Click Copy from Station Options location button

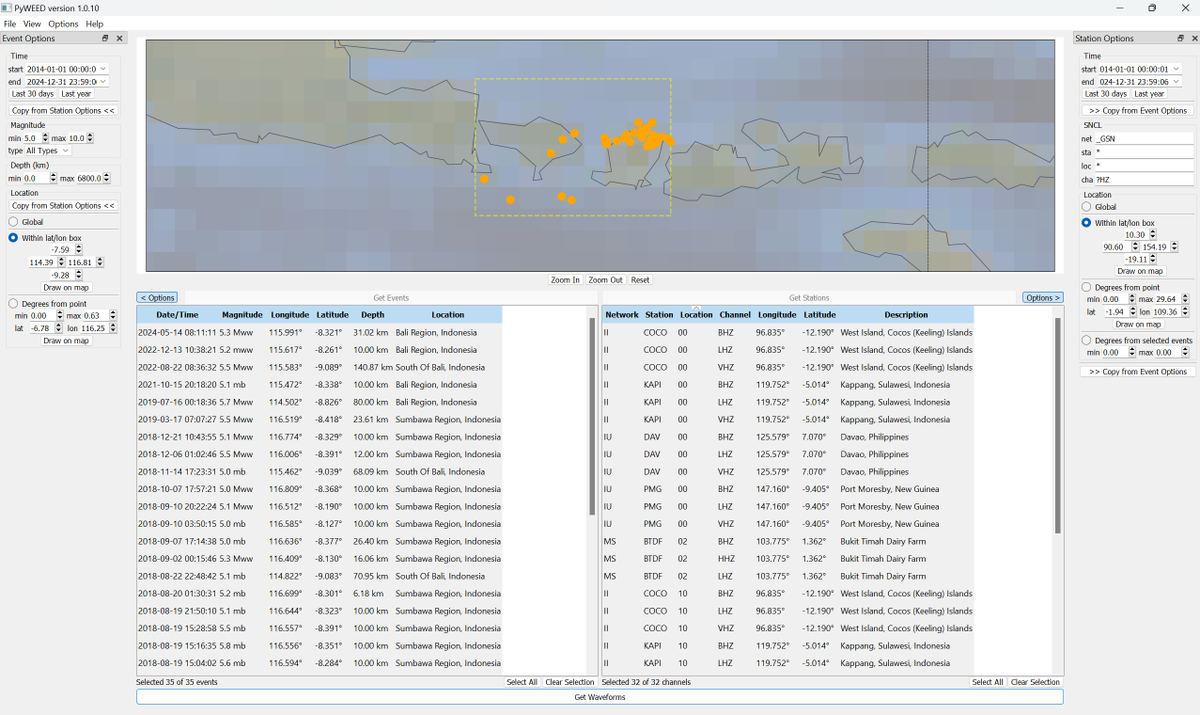[63, 205]
